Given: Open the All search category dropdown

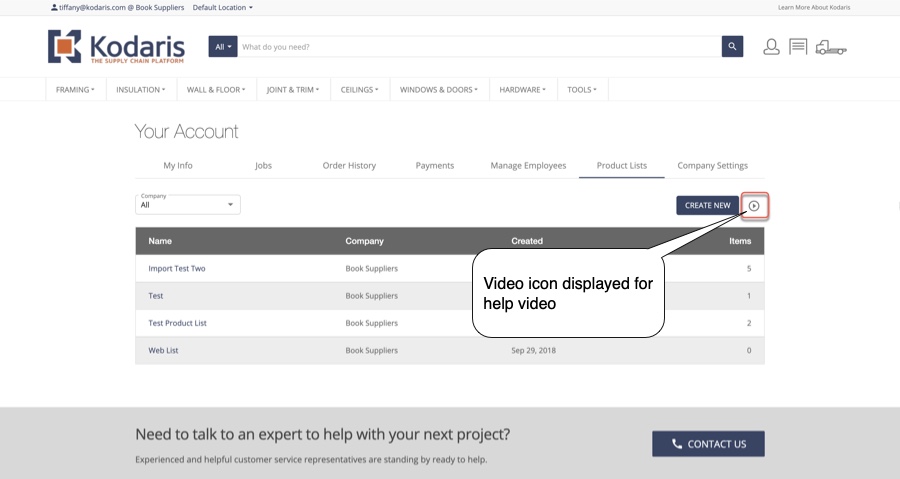Looking at the screenshot, I should coord(223,46).
